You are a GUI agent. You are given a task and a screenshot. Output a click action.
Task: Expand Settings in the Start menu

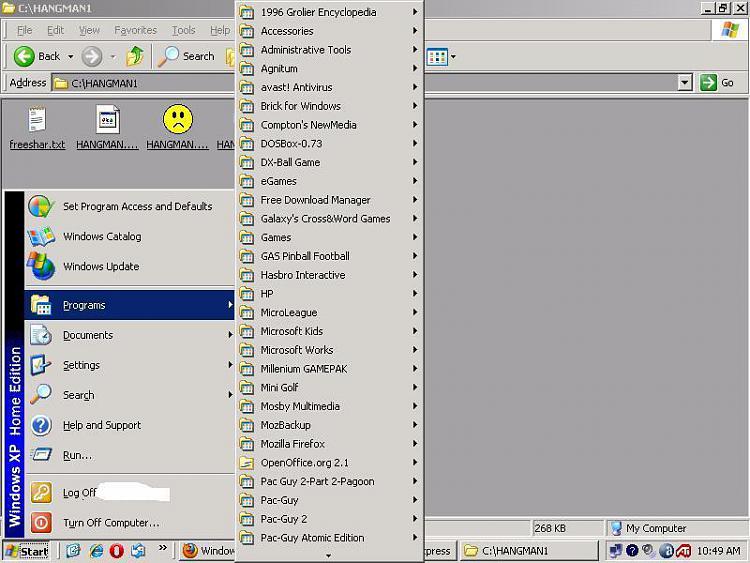click(x=129, y=365)
